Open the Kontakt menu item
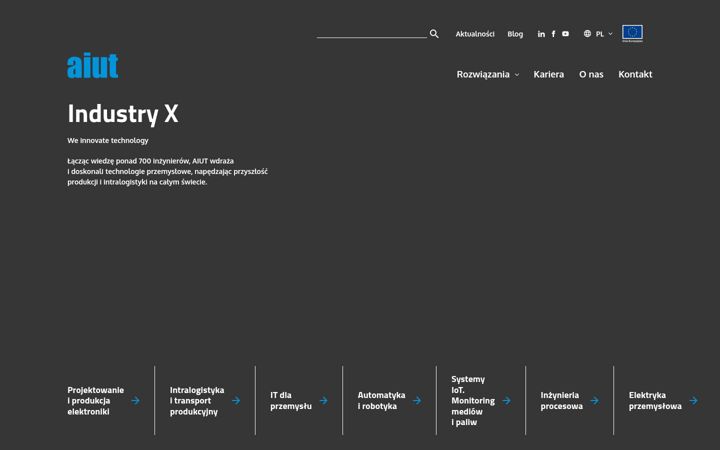This screenshot has width=720, height=450. click(x=635, y=74)
